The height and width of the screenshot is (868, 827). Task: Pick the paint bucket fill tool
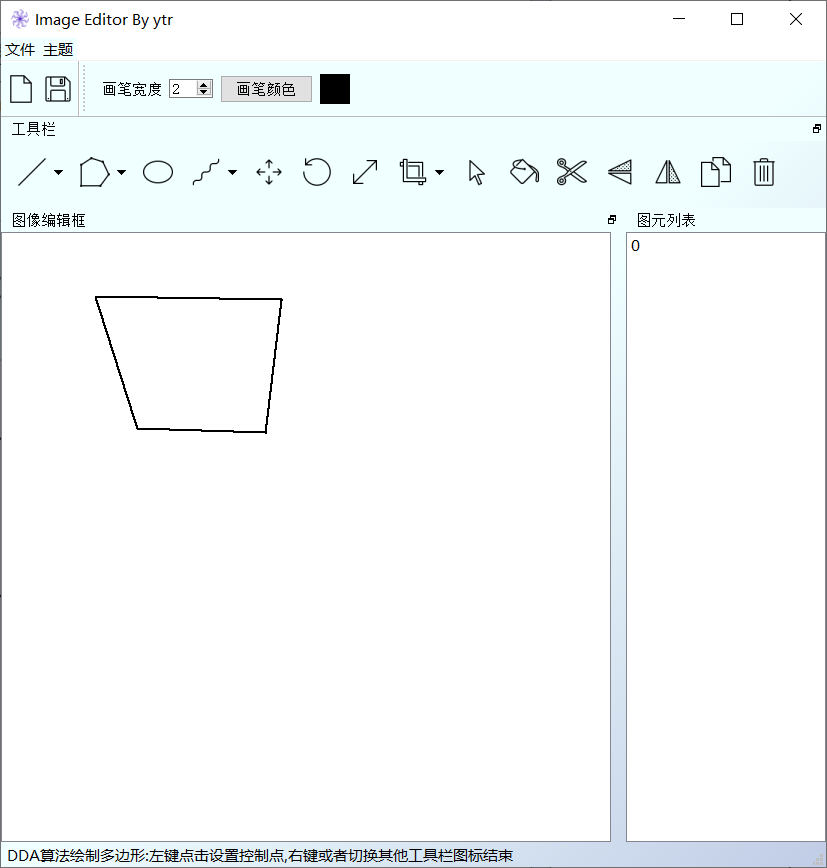click(524, 172)
